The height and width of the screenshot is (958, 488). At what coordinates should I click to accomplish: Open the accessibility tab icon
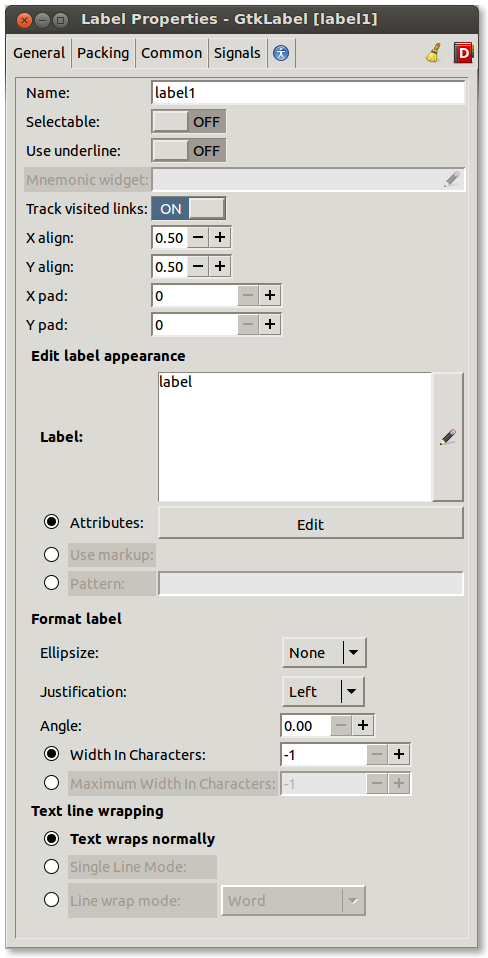tap(281, 53)
